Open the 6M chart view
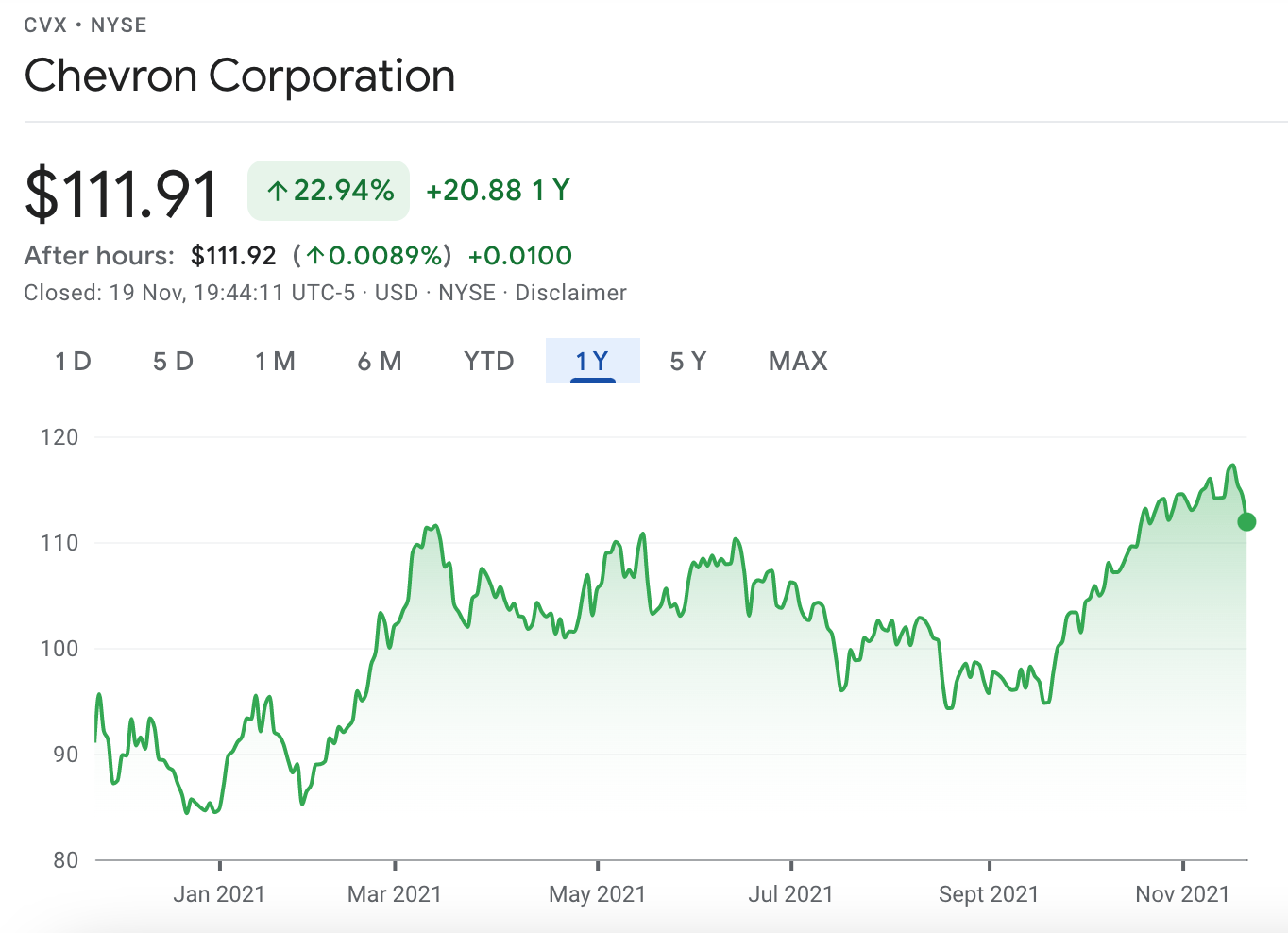Image resolution: width=1288 pixels, height=933 pixels. point(380,361)
